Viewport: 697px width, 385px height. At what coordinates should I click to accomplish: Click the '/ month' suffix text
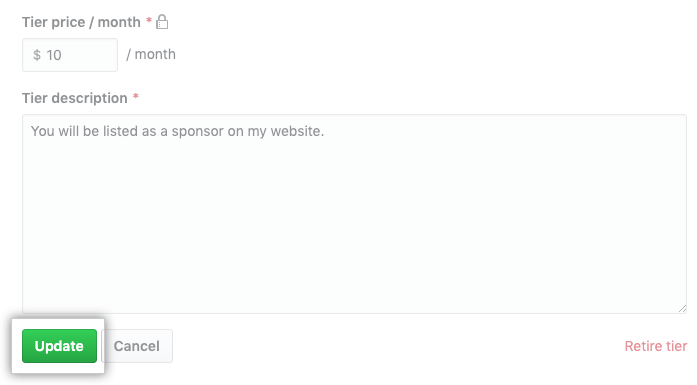click(151, 54)
